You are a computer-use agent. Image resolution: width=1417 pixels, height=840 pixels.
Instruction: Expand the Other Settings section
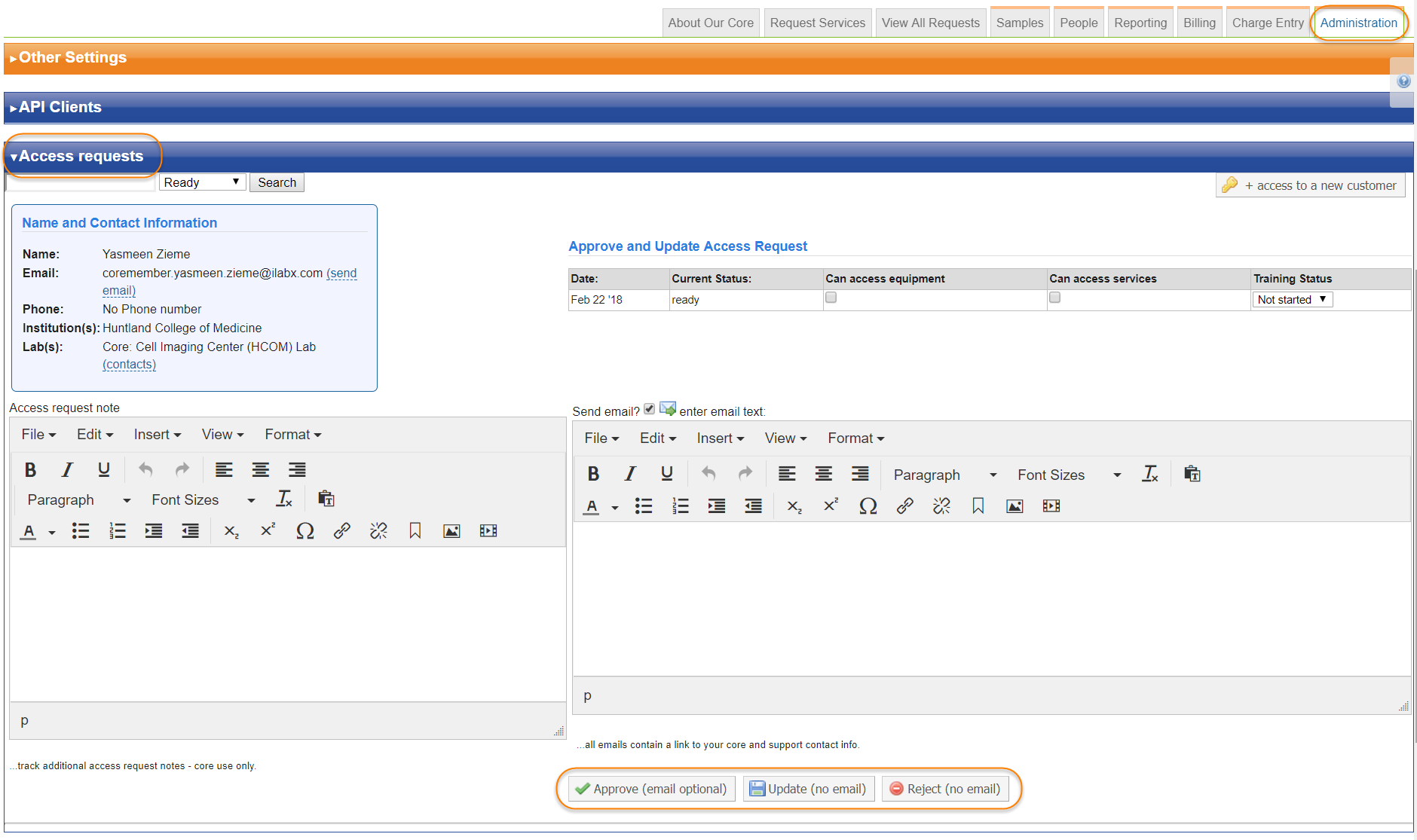[72, 58]
